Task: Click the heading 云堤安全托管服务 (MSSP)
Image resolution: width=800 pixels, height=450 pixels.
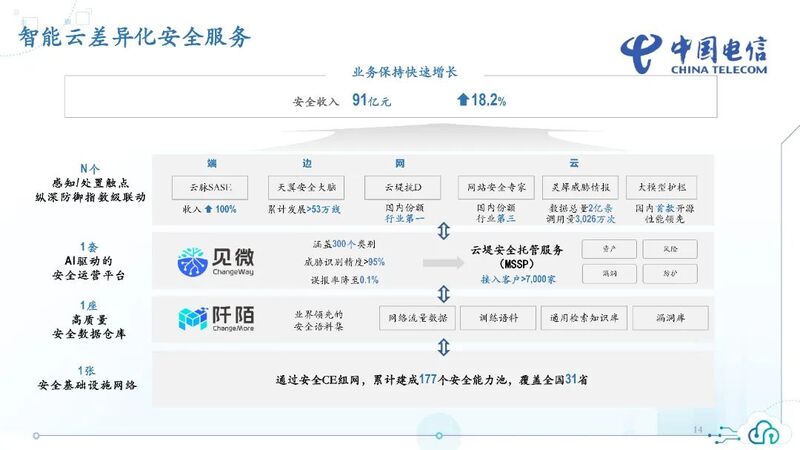Action: (x=516, y=257)
